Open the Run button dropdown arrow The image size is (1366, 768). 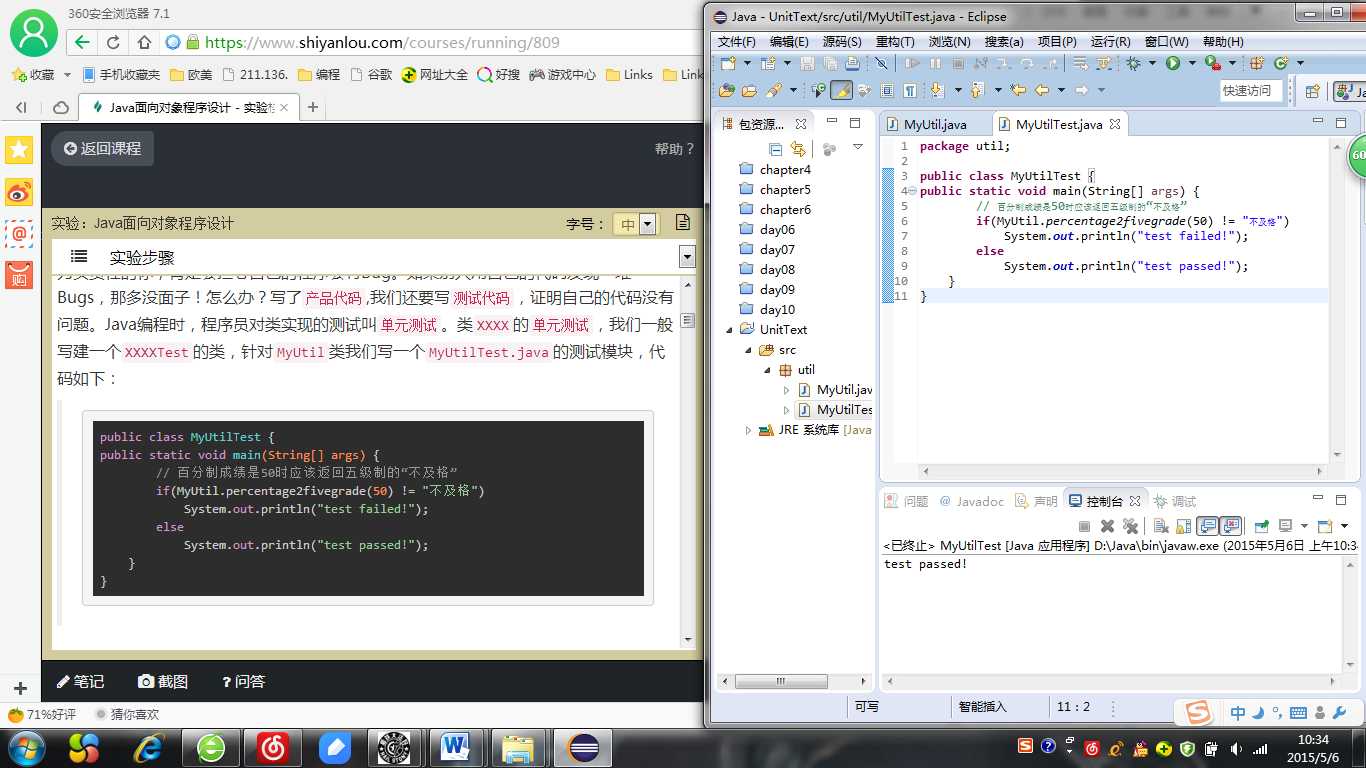click(1192, 63)
